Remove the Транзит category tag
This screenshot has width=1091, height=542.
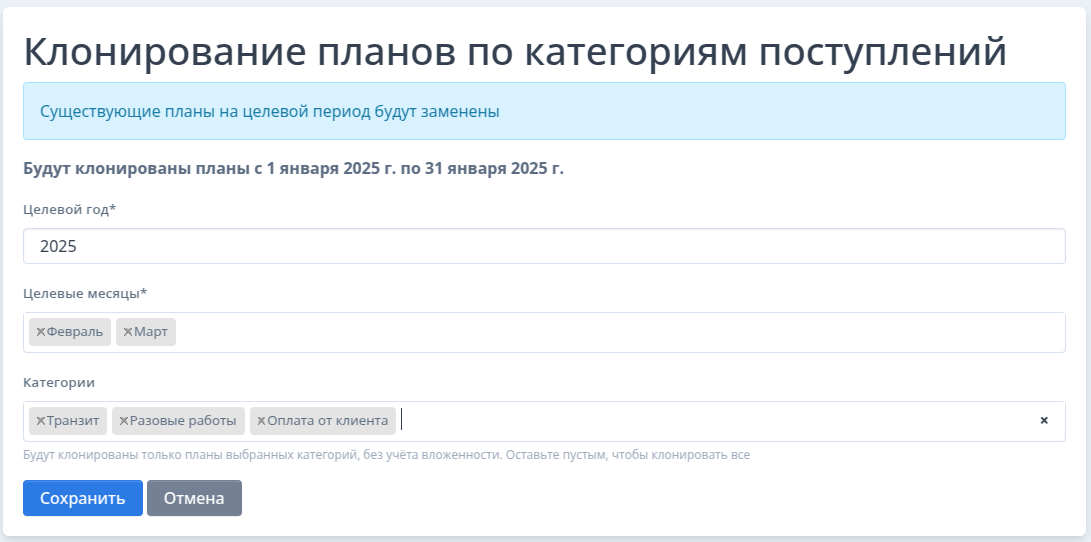pos(40,421)
